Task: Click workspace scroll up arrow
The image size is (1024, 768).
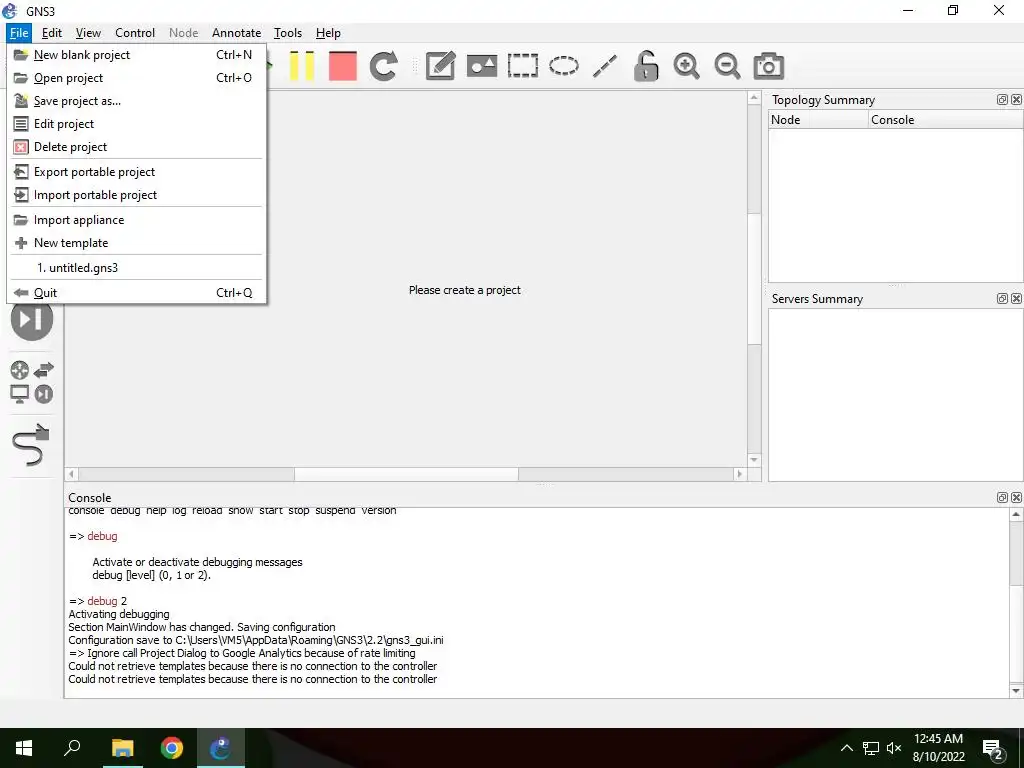Action: tap(754, 98)
